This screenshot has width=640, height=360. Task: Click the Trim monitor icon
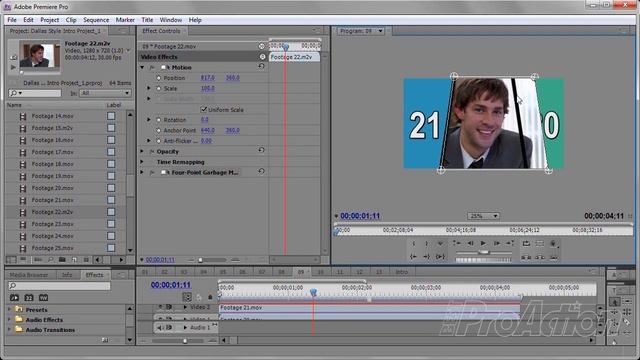[553, 257]
